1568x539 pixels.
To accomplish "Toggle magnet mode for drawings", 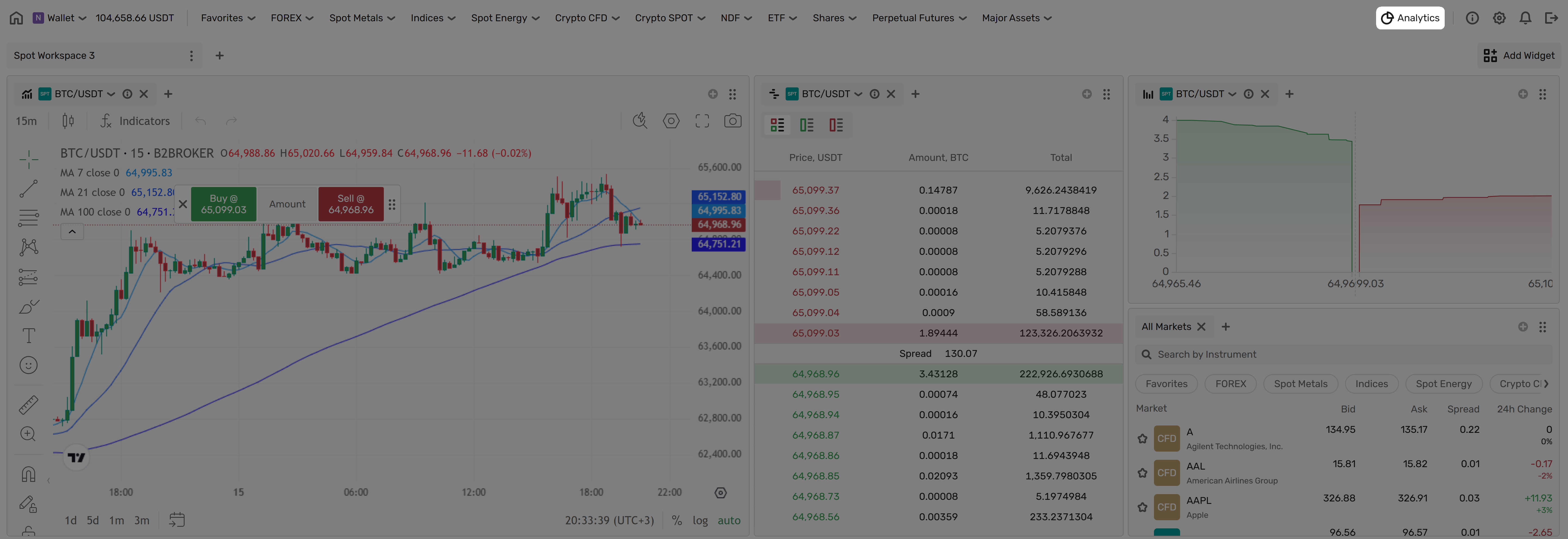I will 29,474.
